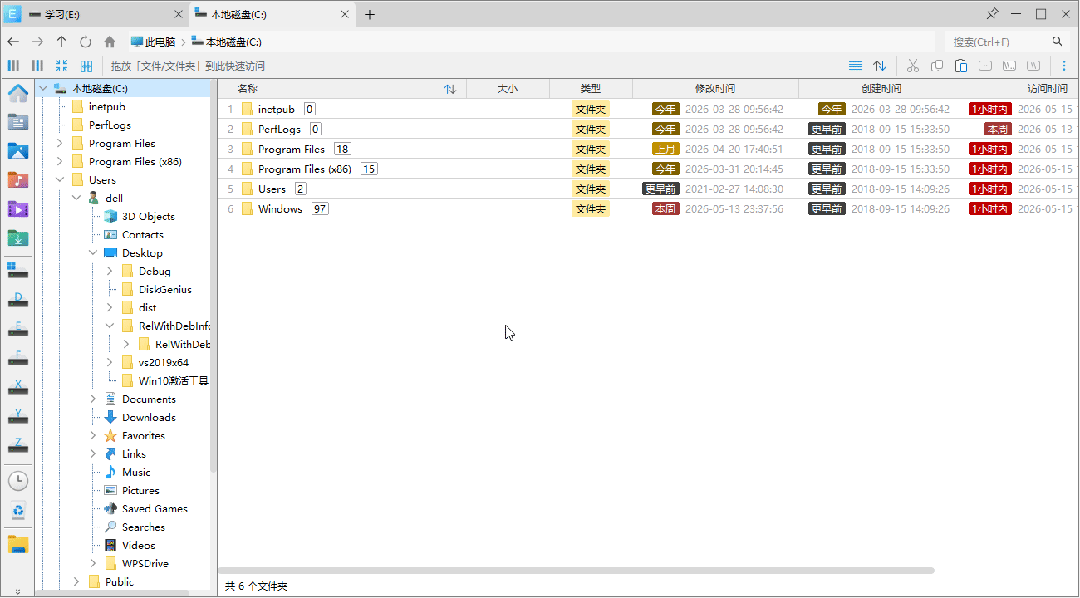The width and height of the screenshot is (1080, 598).
Task: Click the search magnifier icon
Action: pos(1057,42)
